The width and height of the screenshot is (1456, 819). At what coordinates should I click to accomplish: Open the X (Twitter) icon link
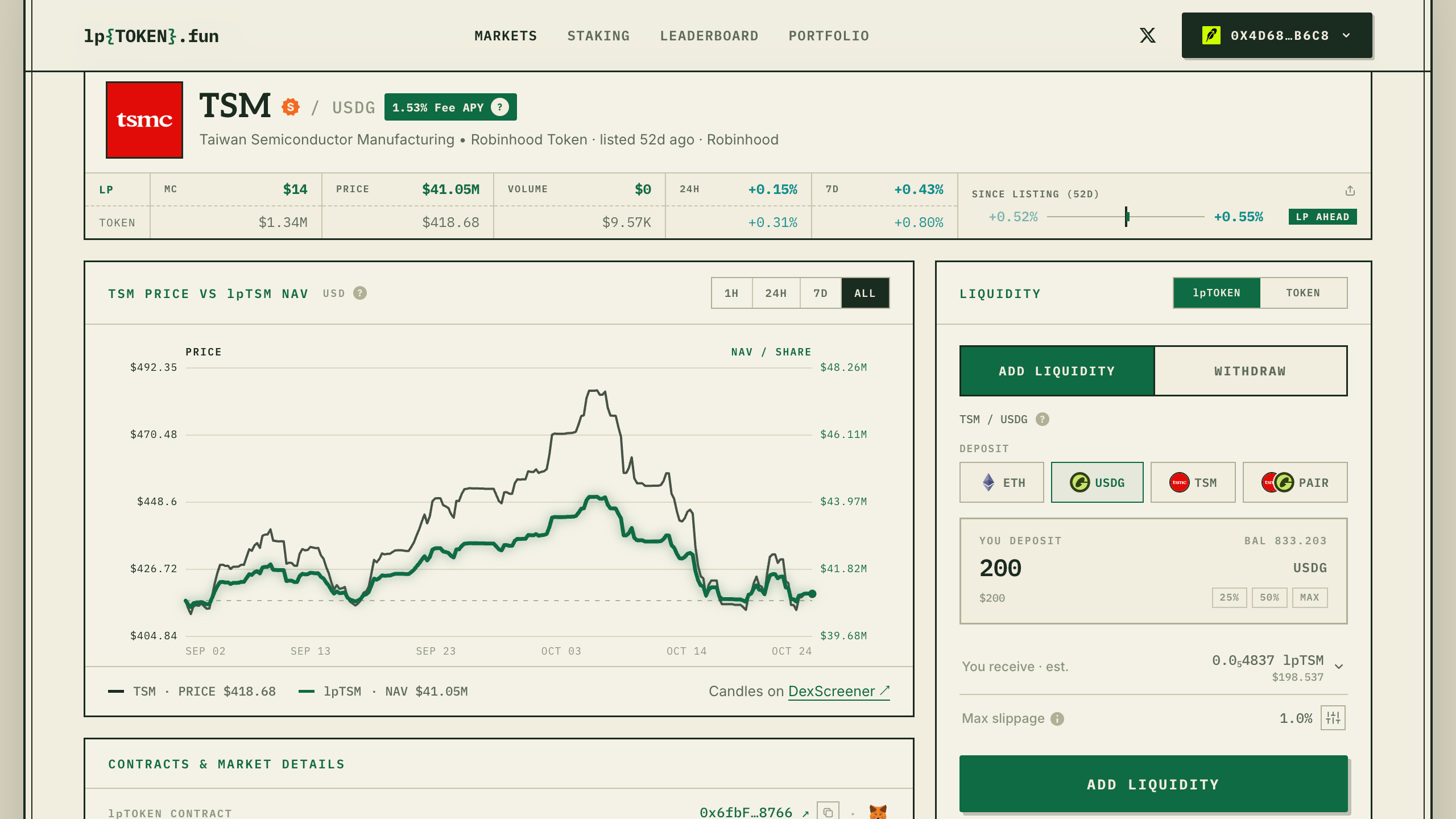tap(1147, 35)
